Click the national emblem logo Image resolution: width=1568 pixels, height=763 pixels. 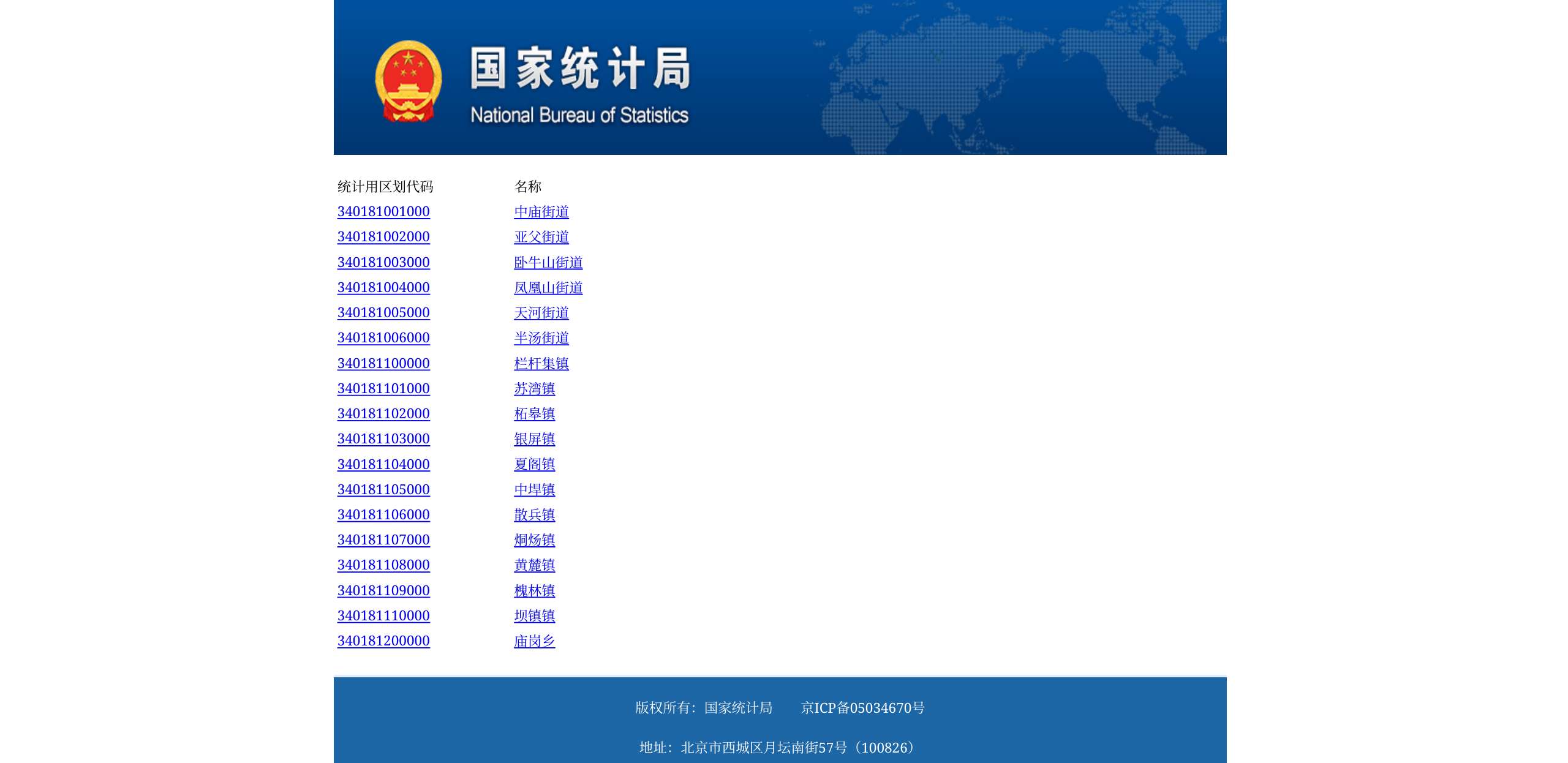point(408,81)
